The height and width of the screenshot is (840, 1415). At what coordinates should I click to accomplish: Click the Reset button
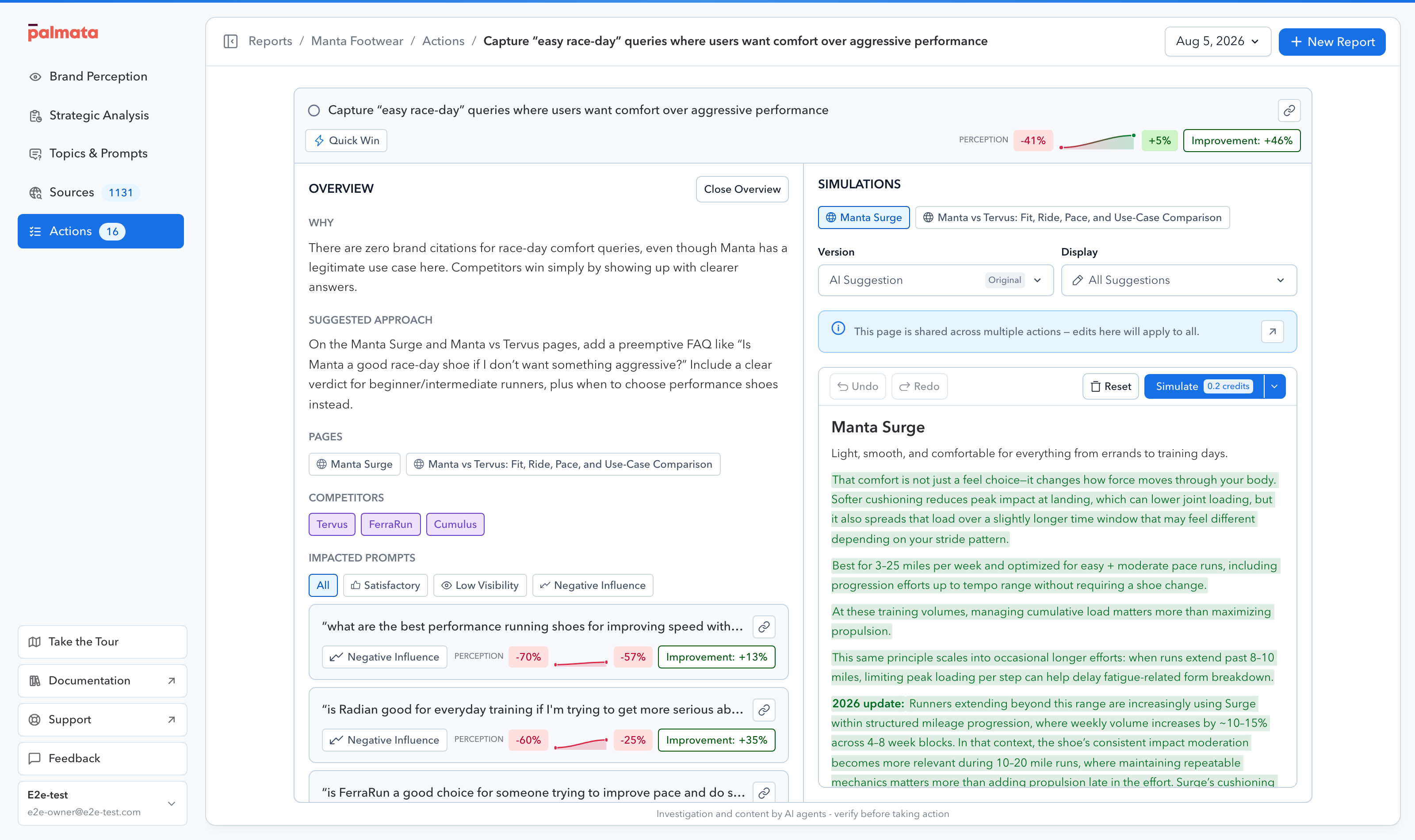point(1110,386)
